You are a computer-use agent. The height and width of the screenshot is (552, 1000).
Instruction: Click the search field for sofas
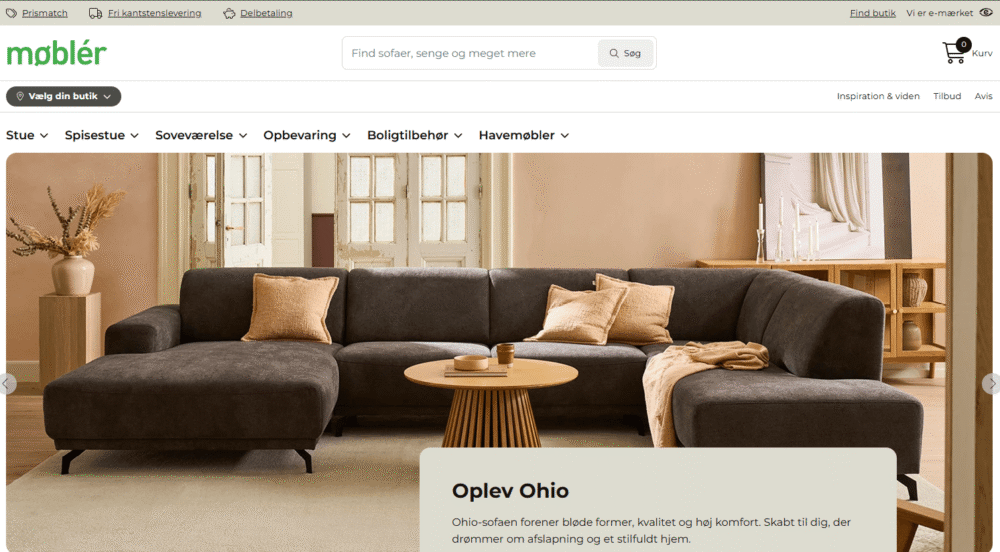471,53
